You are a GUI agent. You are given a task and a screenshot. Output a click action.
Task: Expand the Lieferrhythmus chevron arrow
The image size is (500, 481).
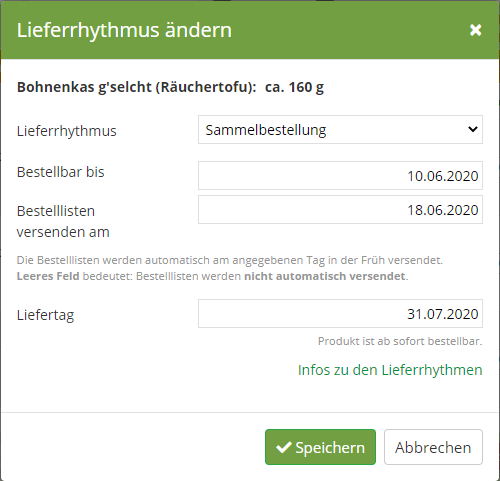click(x=473, y=129)
